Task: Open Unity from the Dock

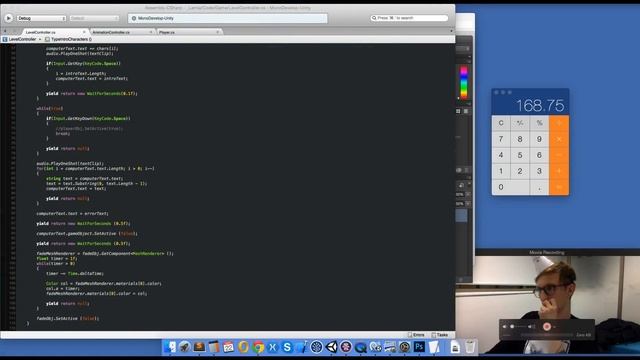Action: click(x=331, y=347)
